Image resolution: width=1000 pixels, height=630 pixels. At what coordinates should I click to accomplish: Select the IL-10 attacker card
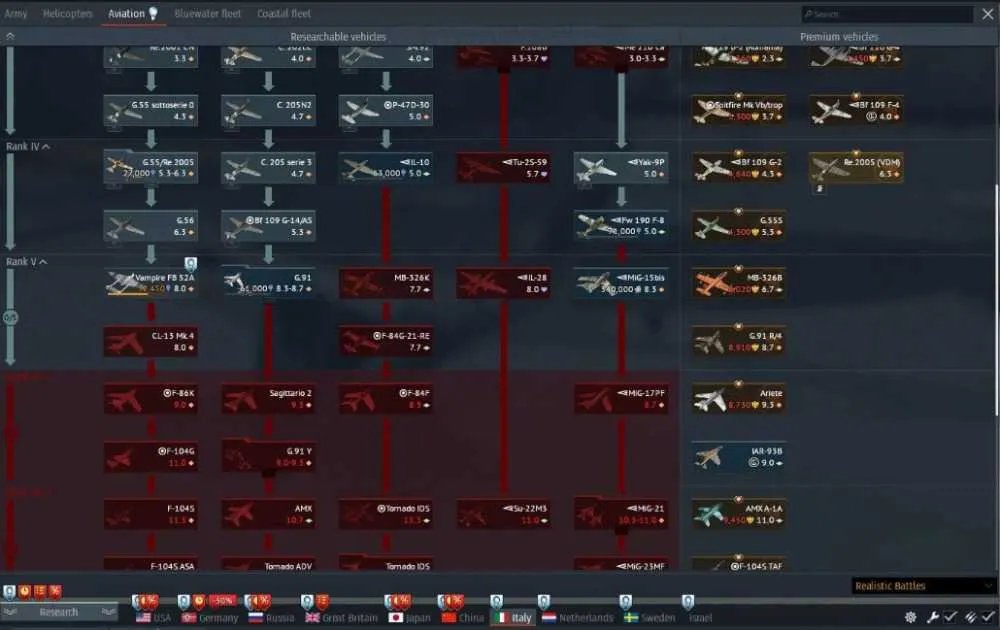pos(386,168)
